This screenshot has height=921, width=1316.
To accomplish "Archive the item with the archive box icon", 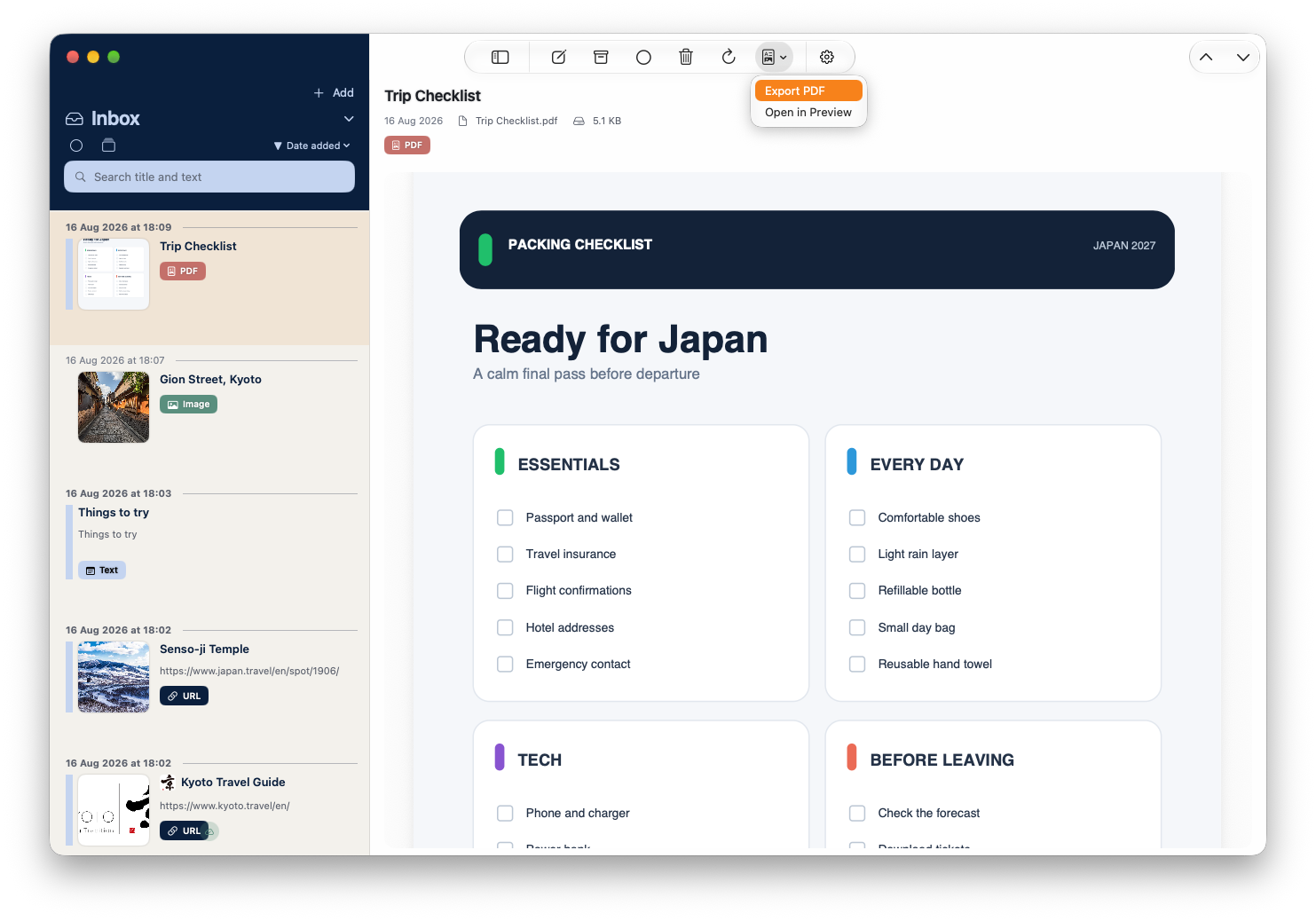I will click(x=601, y=57).
